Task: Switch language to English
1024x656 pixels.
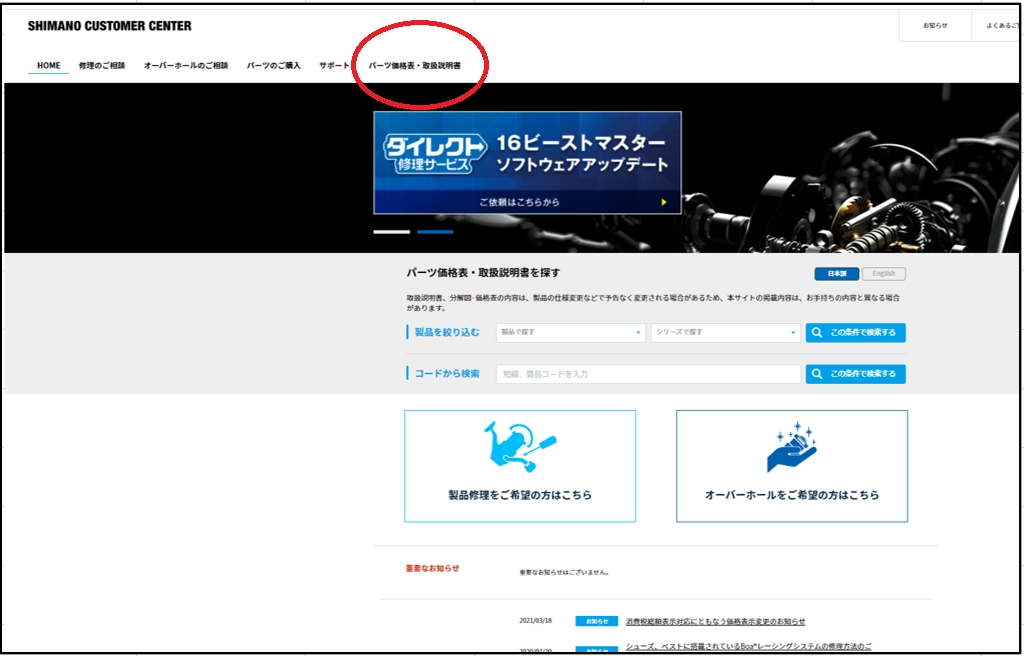Action: (884, 274)
